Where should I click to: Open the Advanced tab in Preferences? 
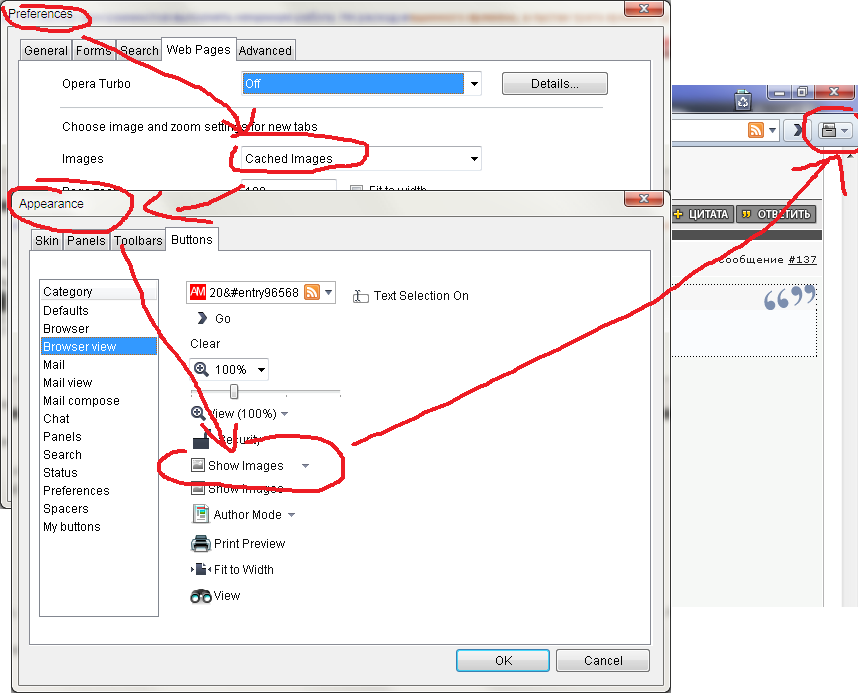[265, 50]
